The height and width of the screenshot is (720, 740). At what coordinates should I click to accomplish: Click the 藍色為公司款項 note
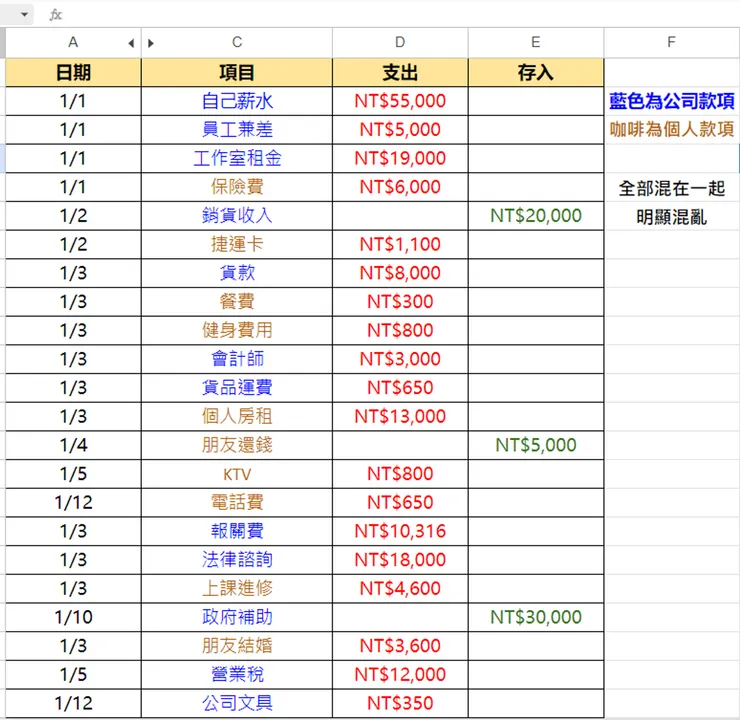click(672, 101)
